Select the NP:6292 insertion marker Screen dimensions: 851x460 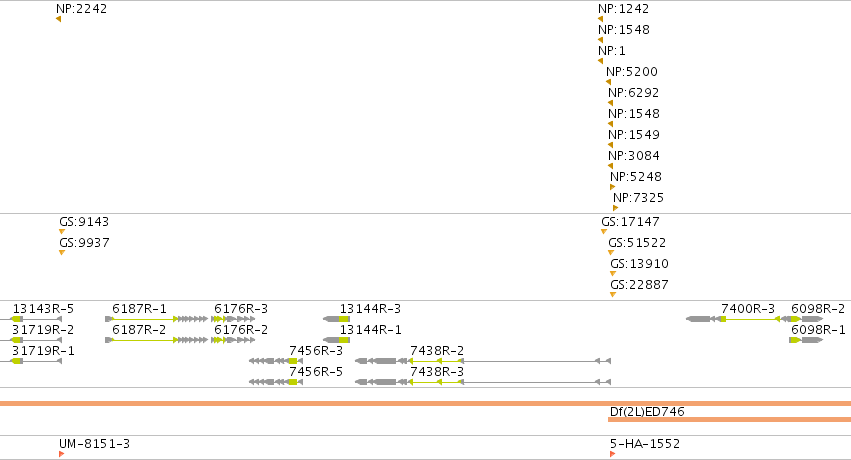[x=611, y=103]
